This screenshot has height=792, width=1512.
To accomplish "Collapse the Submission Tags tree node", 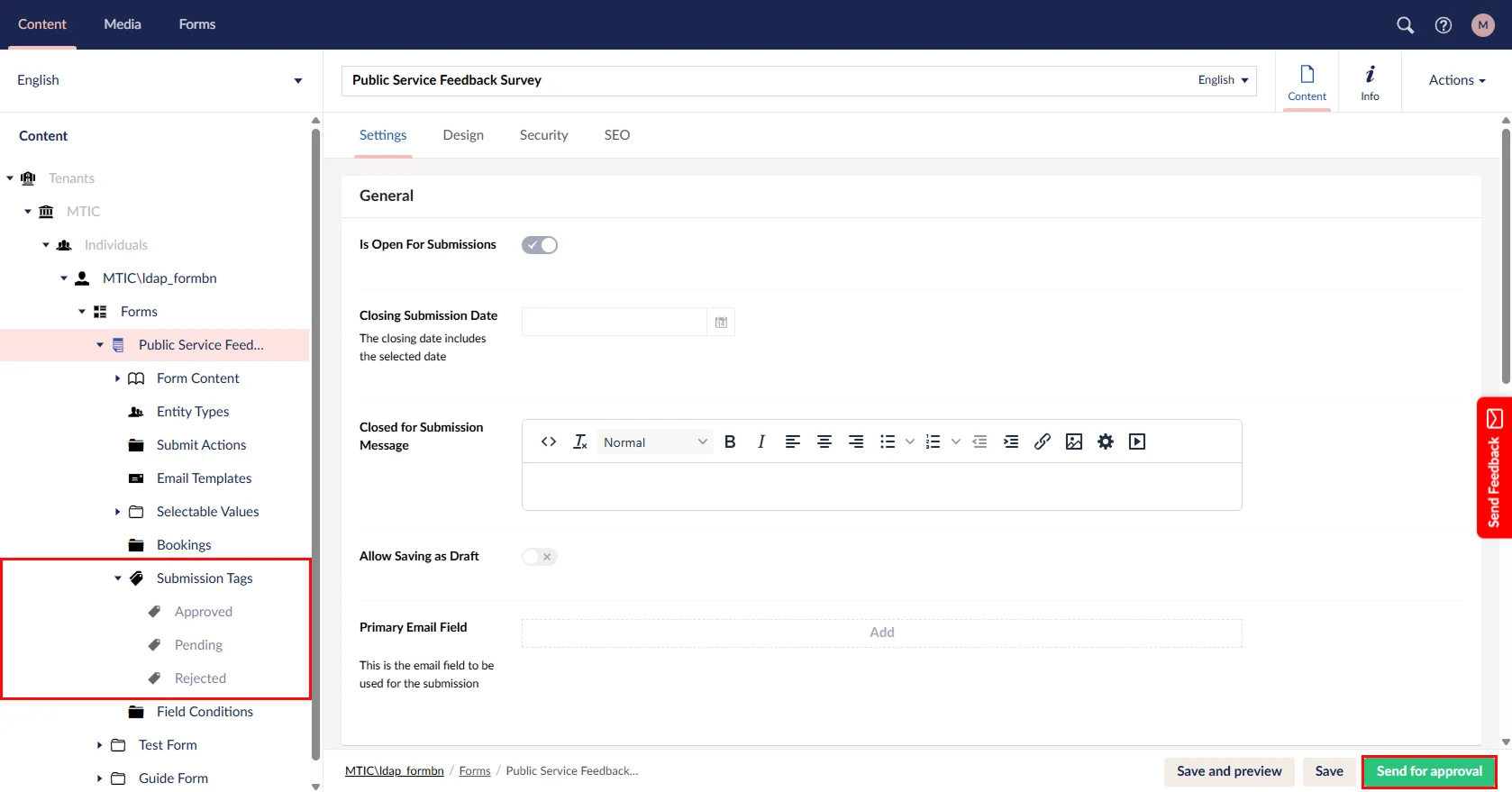I will 118,578.
